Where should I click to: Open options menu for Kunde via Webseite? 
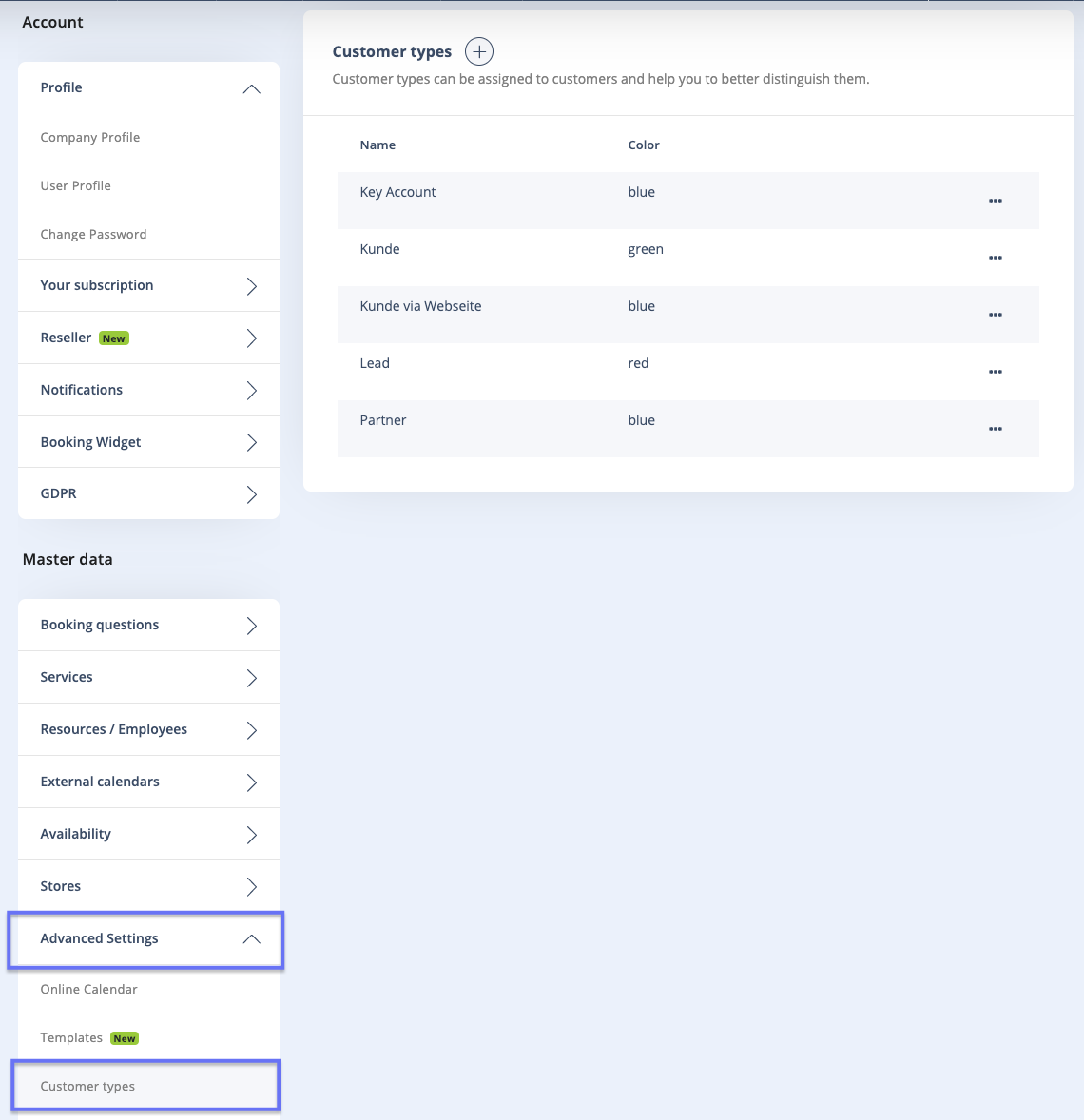995,315
